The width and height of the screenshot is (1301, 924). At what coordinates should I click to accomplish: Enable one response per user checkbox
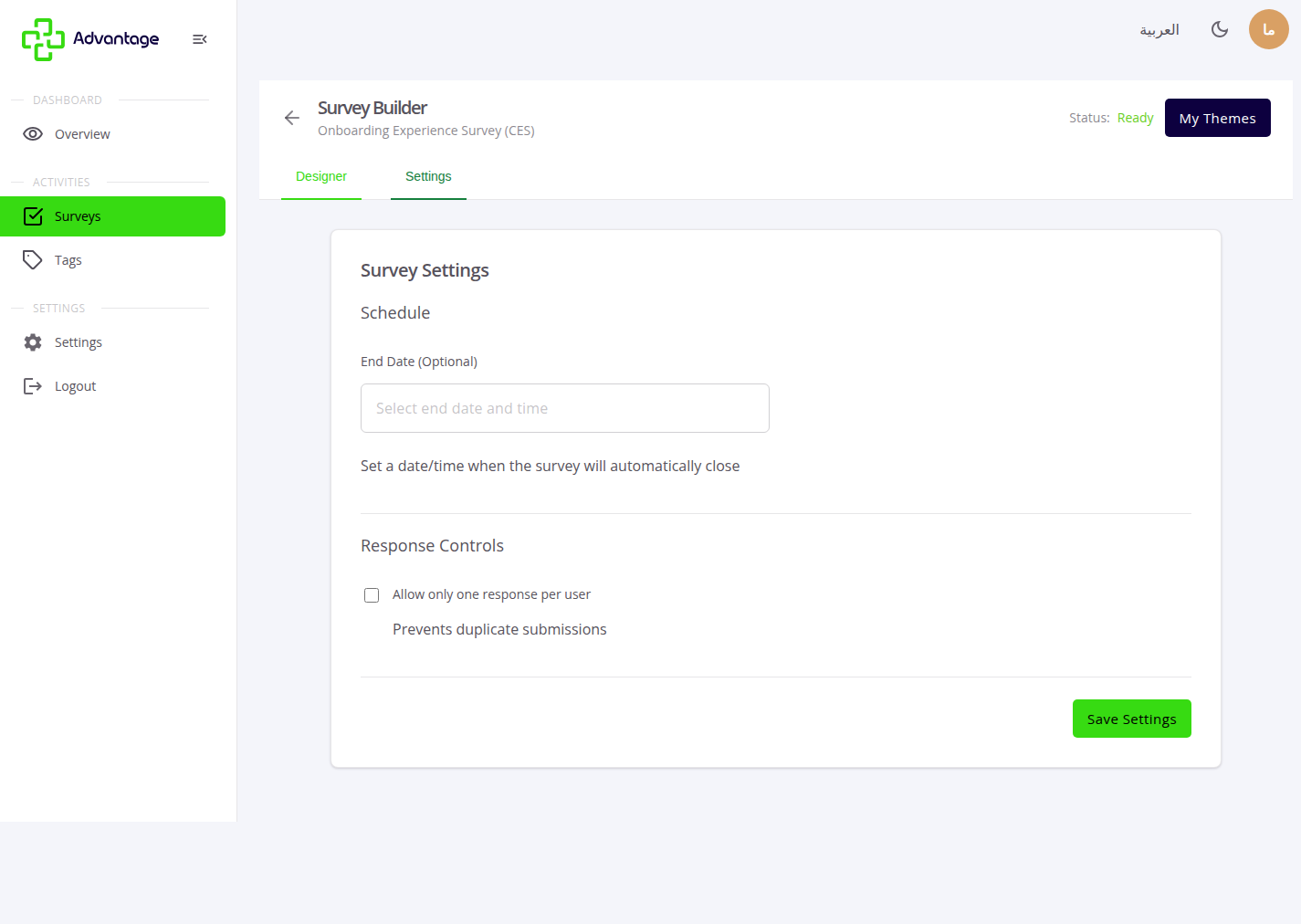[372, 595]
